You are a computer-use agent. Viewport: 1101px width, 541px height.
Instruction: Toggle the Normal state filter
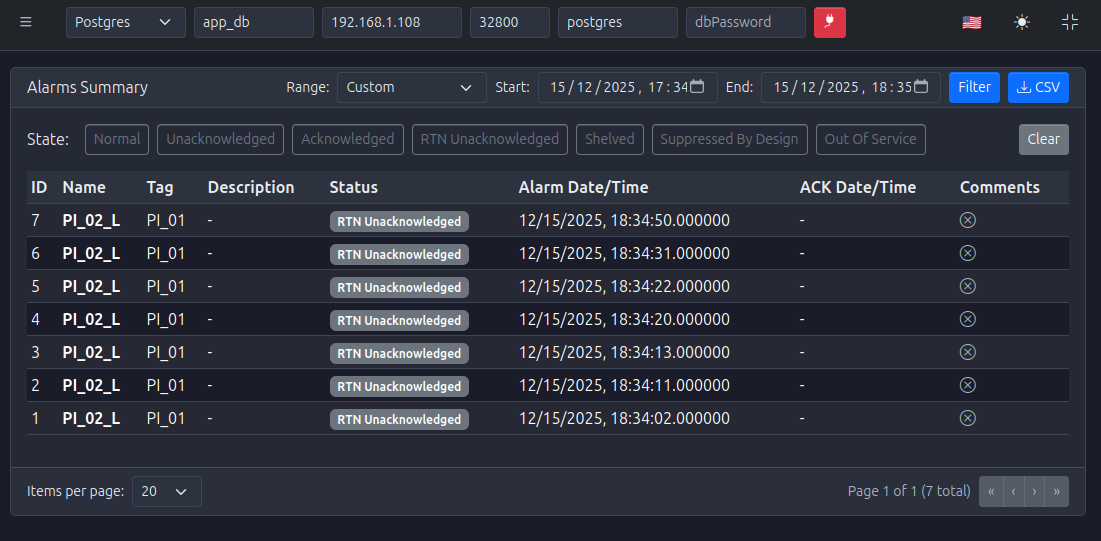[117, 139]
